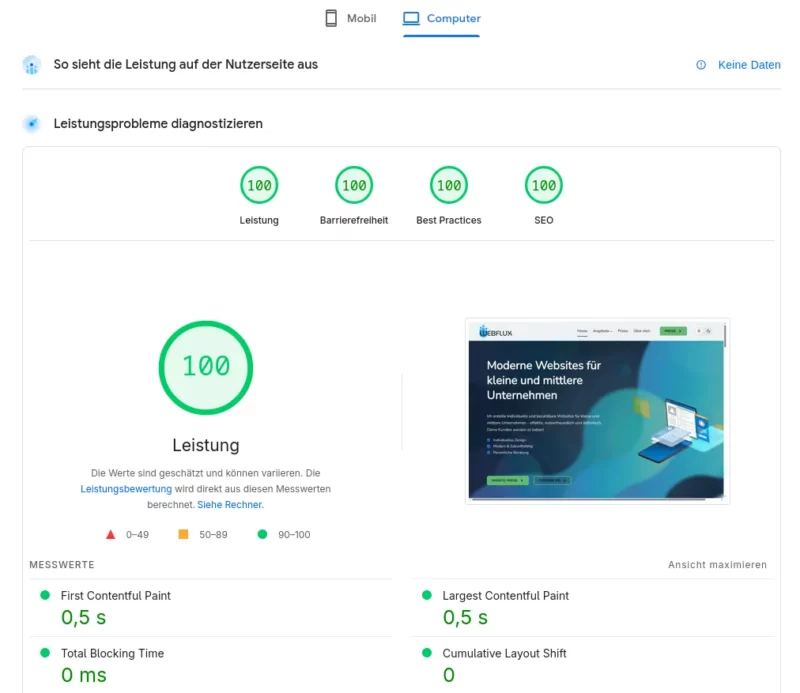Click the Barrierefreiheit label under the gauge

[354, 220]
